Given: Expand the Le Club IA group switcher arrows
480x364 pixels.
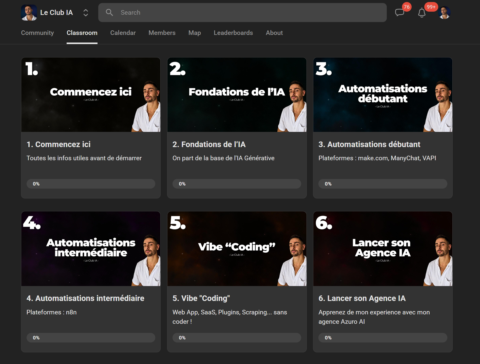Looking at the screenshot, I should coord(86,13).
